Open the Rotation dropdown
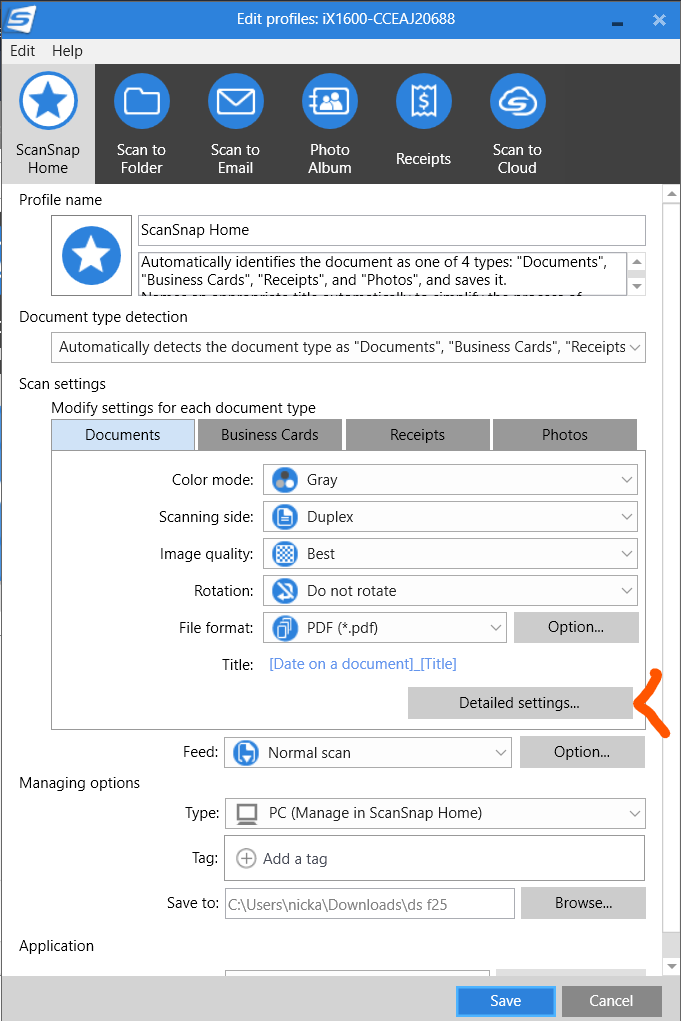The image size is (681, 1021). point(450,591)
